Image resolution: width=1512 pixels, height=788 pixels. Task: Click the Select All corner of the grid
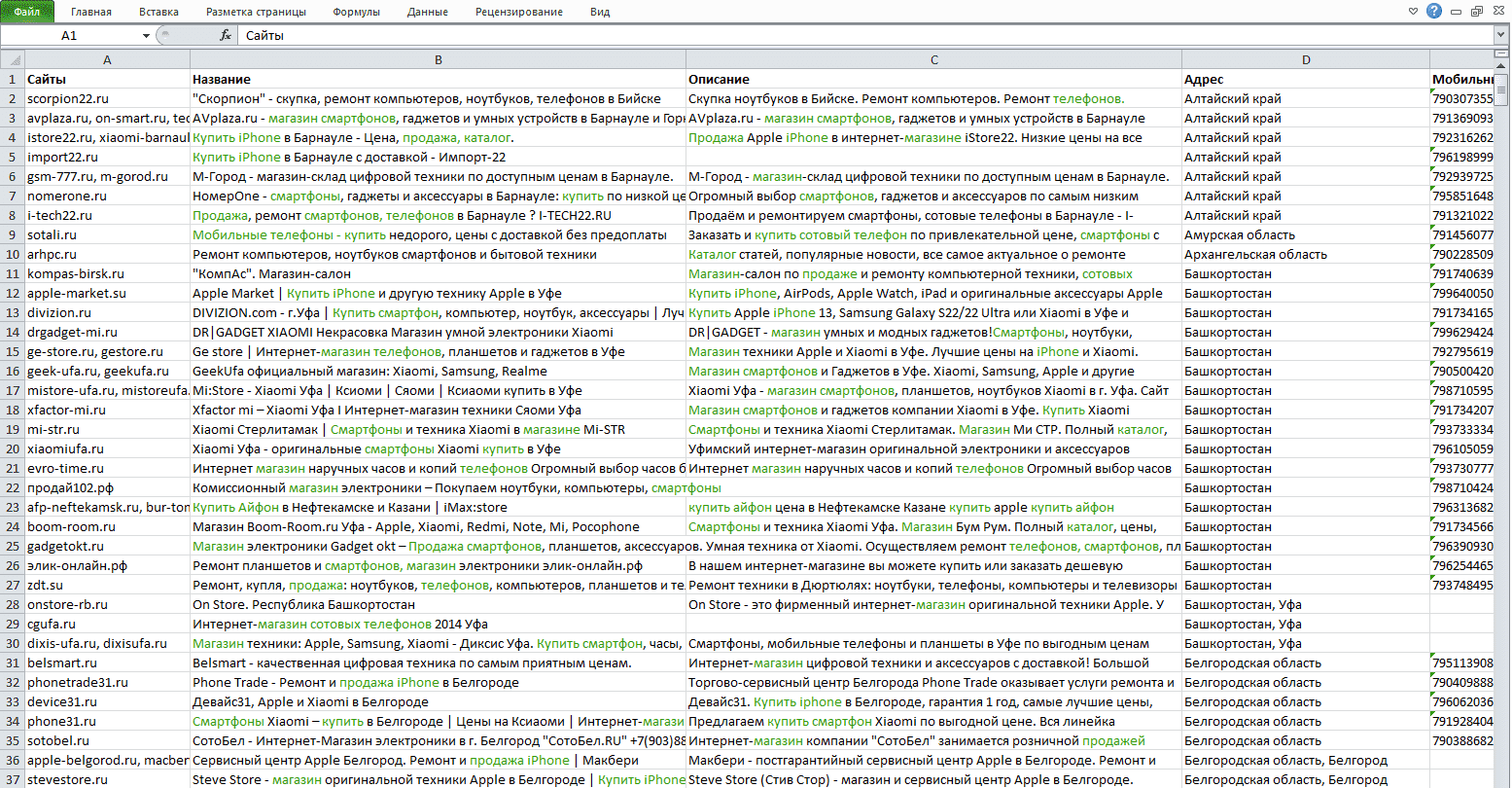[12, 59]
